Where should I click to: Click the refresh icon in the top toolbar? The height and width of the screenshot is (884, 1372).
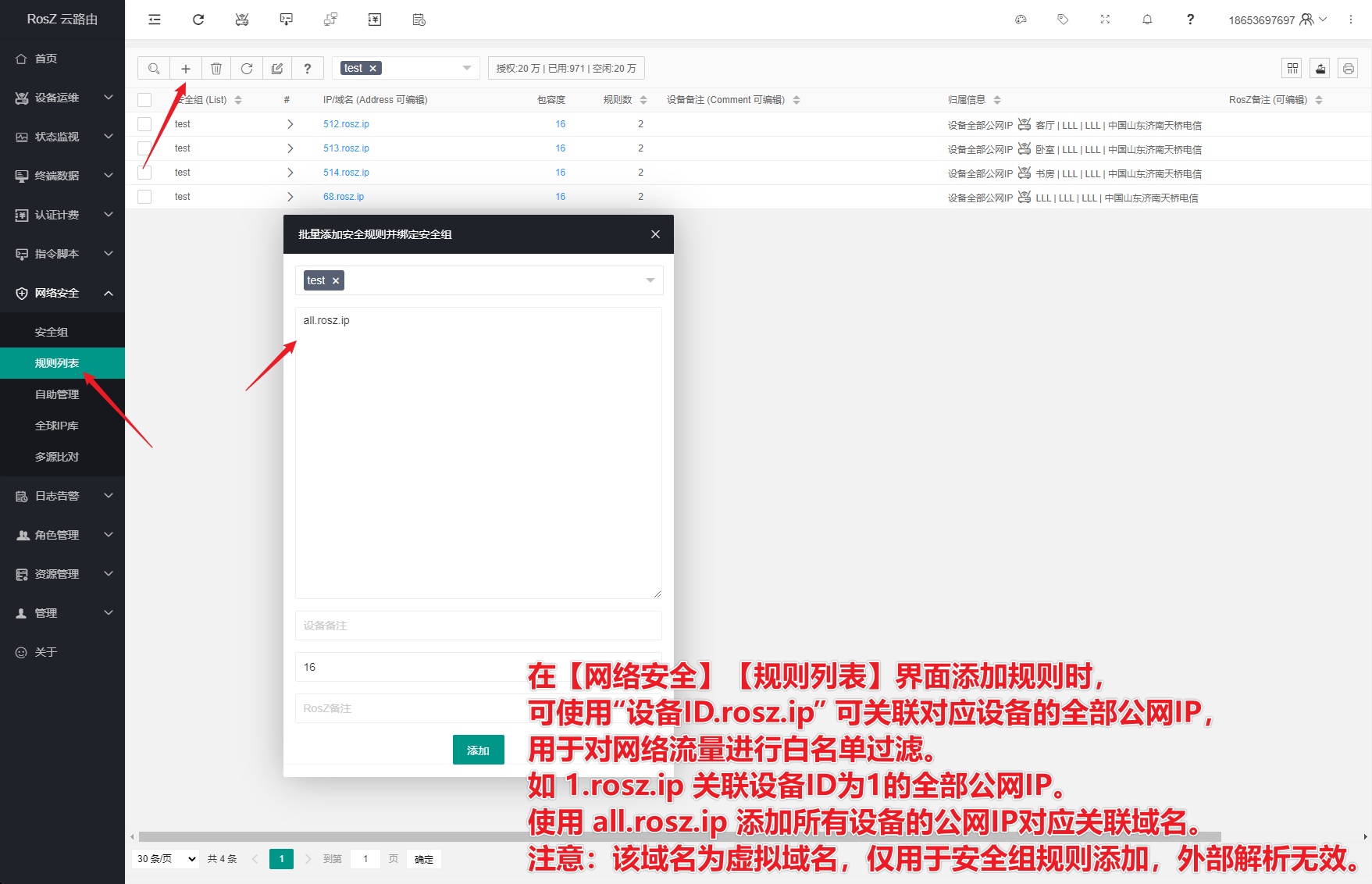[x=198, y=19]
